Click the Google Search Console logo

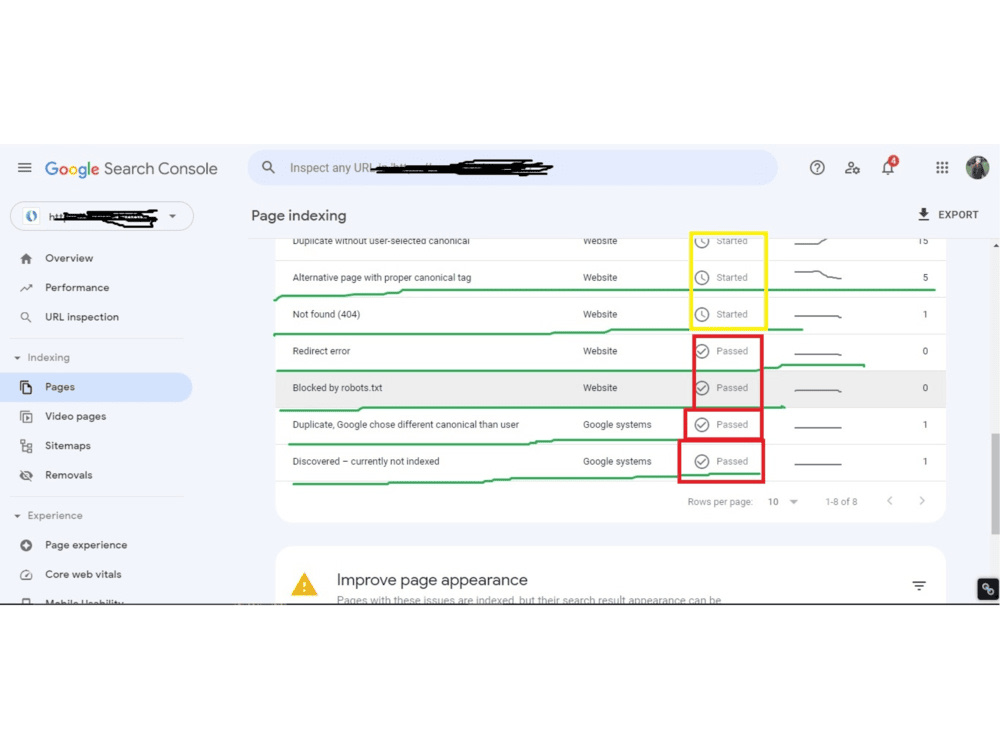pos(131,168)
